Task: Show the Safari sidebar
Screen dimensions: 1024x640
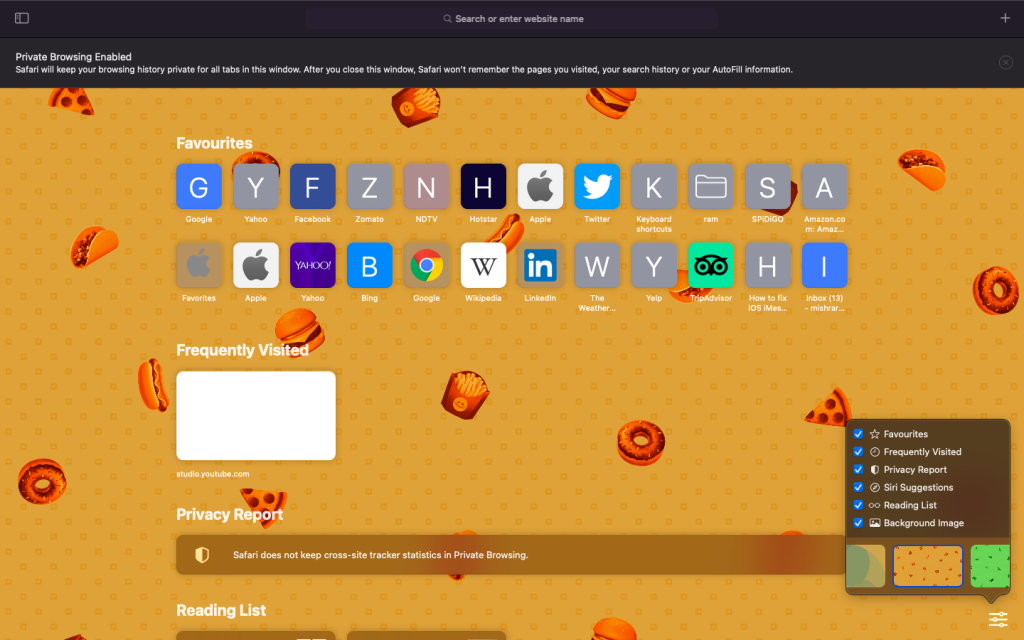Action: point(22,18)
